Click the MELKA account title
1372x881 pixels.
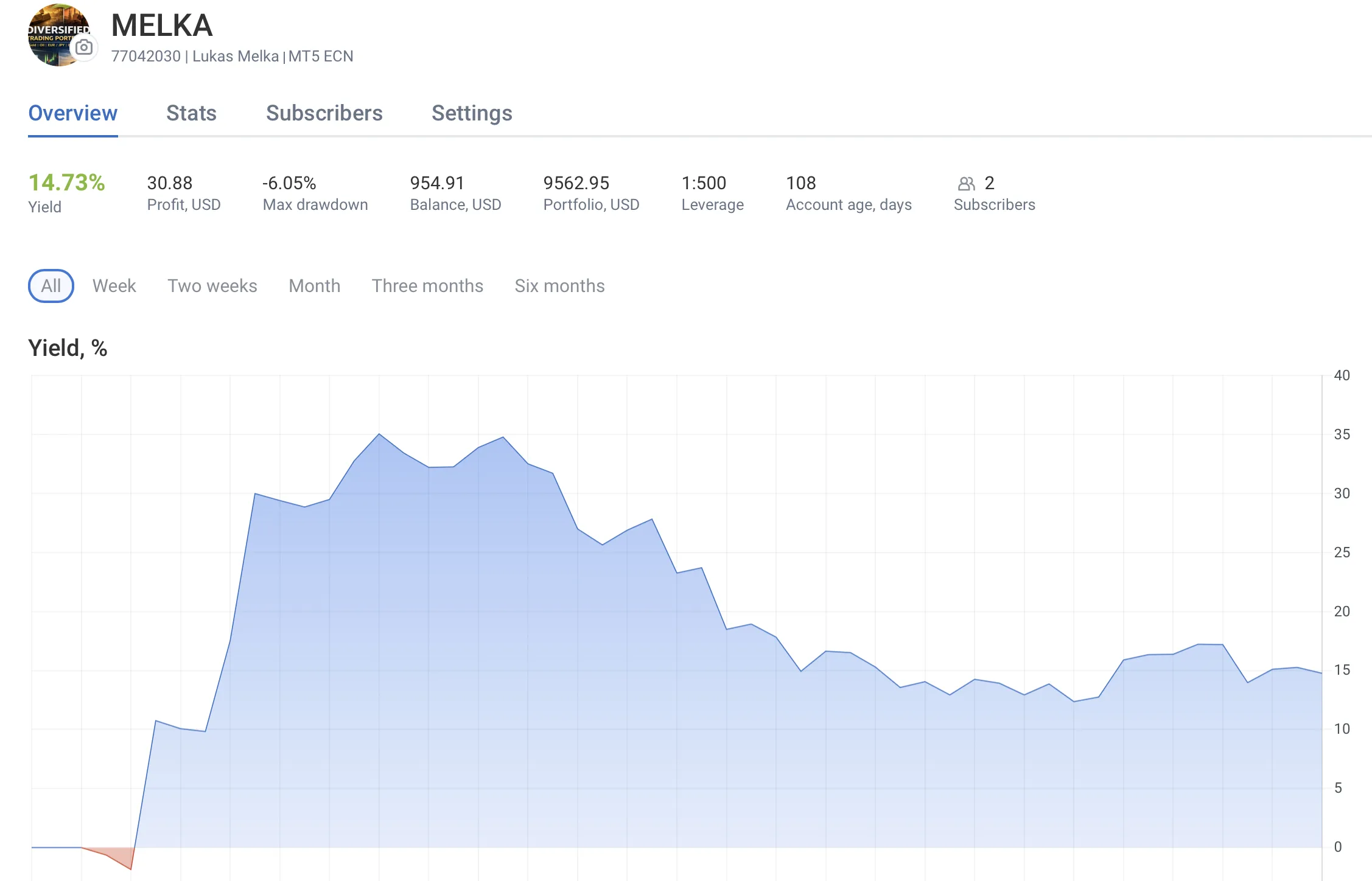162,26
